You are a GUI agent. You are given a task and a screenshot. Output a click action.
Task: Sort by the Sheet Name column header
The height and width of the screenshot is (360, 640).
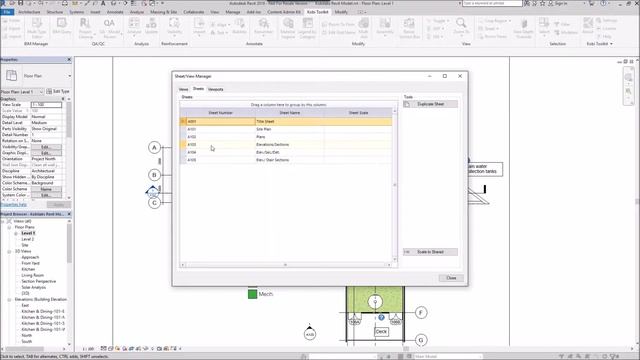[x=289, y=113]
